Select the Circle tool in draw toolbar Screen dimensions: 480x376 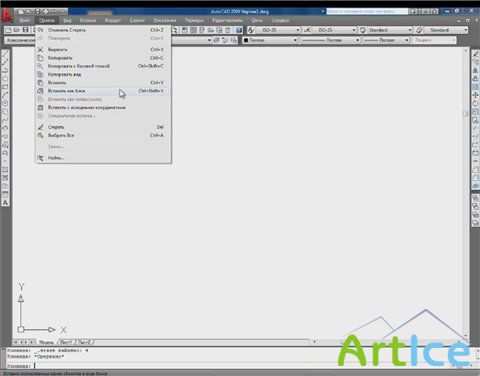click(x=5, y=103)
